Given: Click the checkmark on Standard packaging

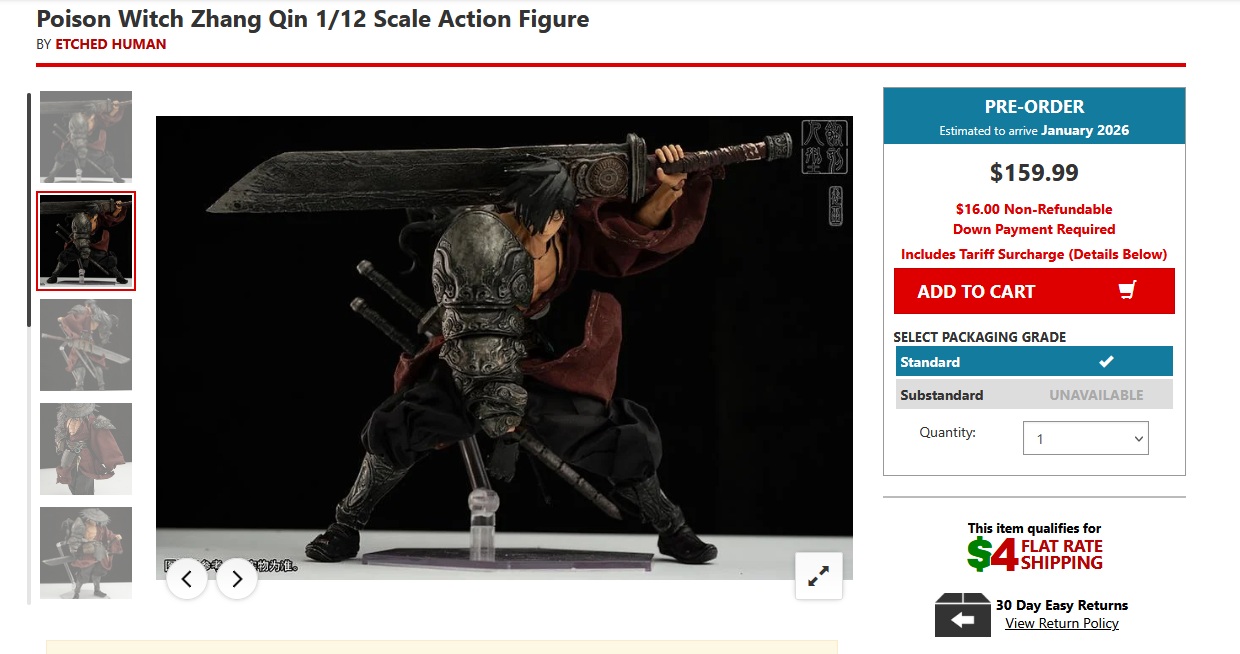Looking at the screenshot, I should 1106,362.
